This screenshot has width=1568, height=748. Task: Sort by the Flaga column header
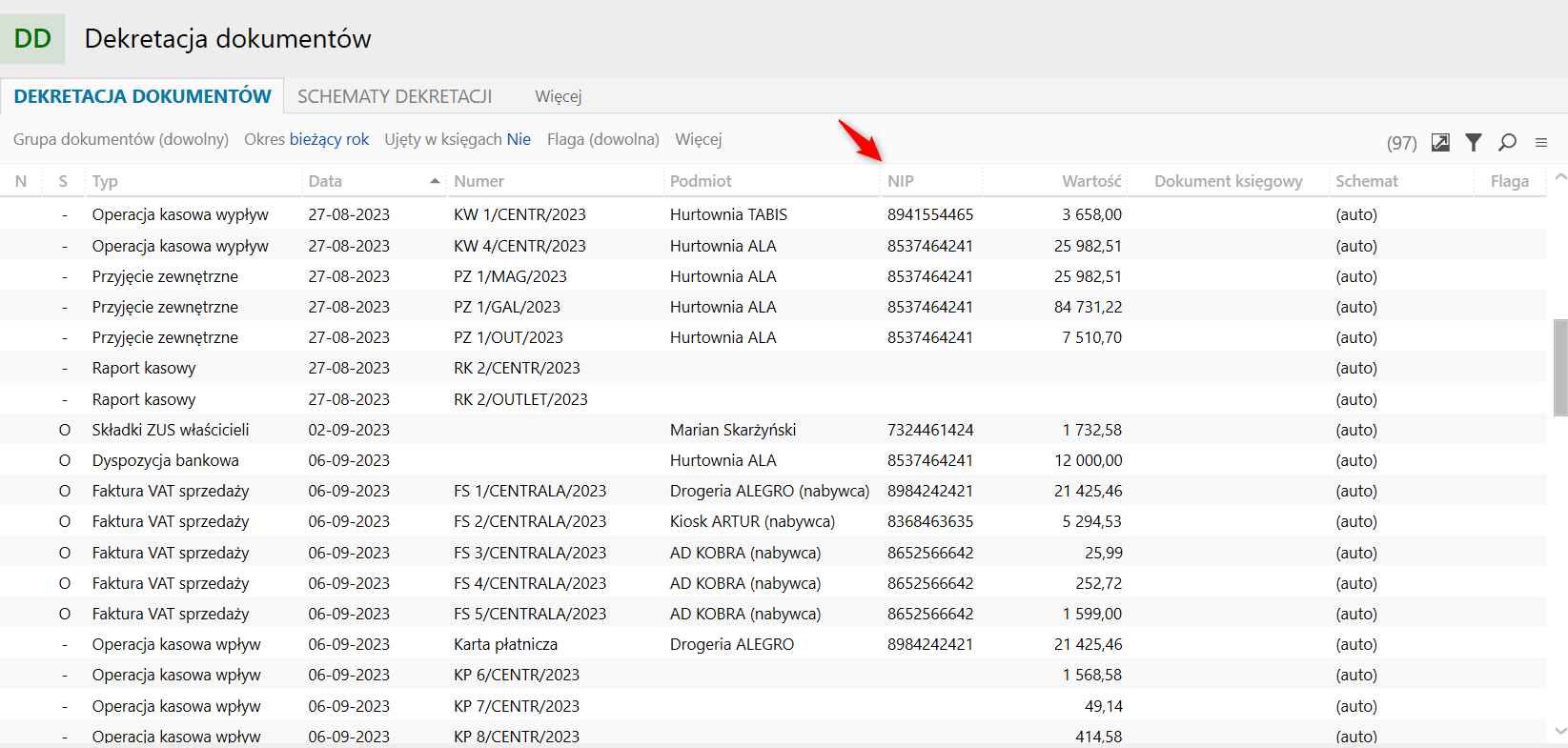pos(1510,181)
